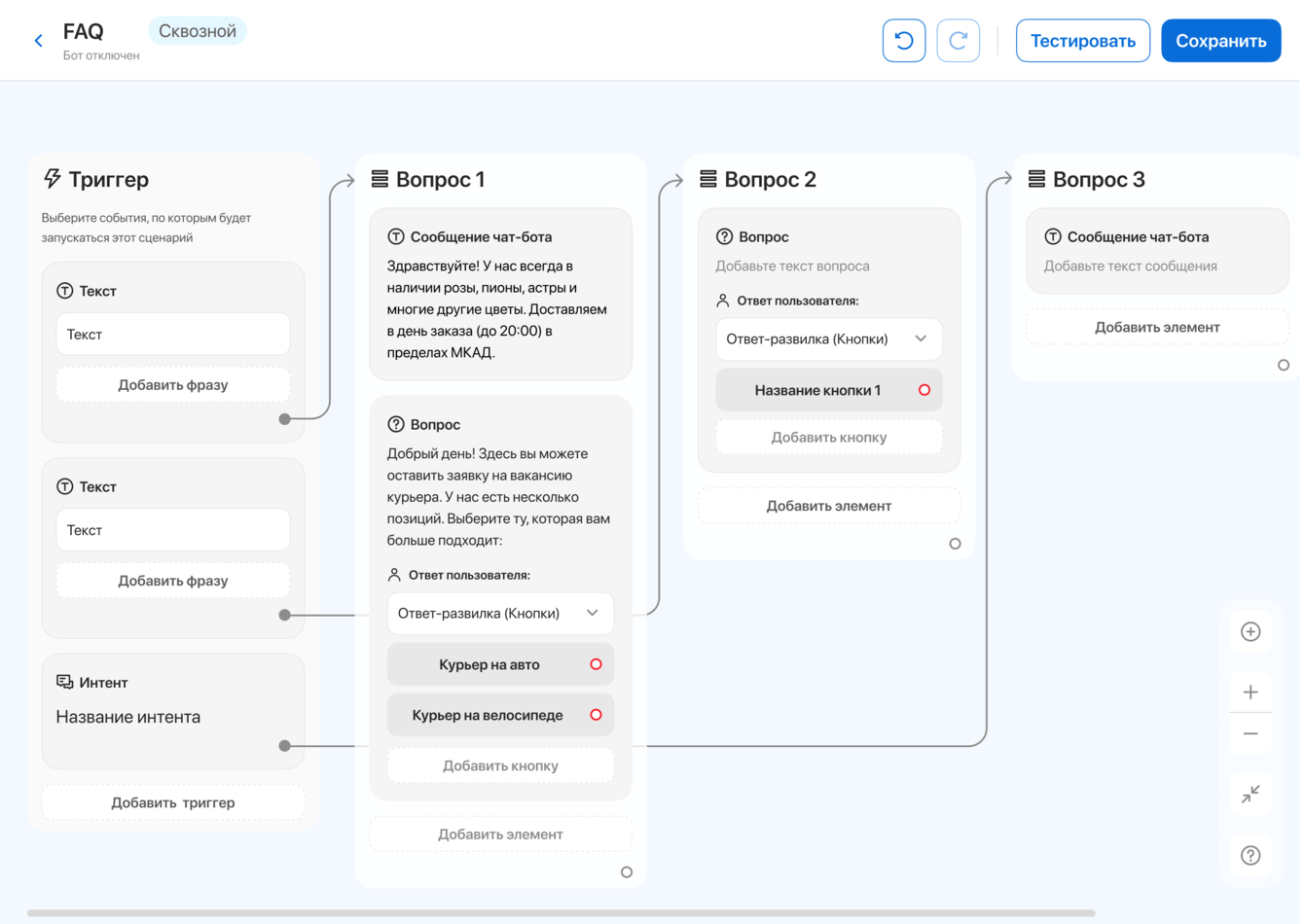Expand «Ответ-развилка (Кнопки)» dropdown in Вопрос 2
The height and width of the screenshot is (924, 1304).
click(829, 339)
